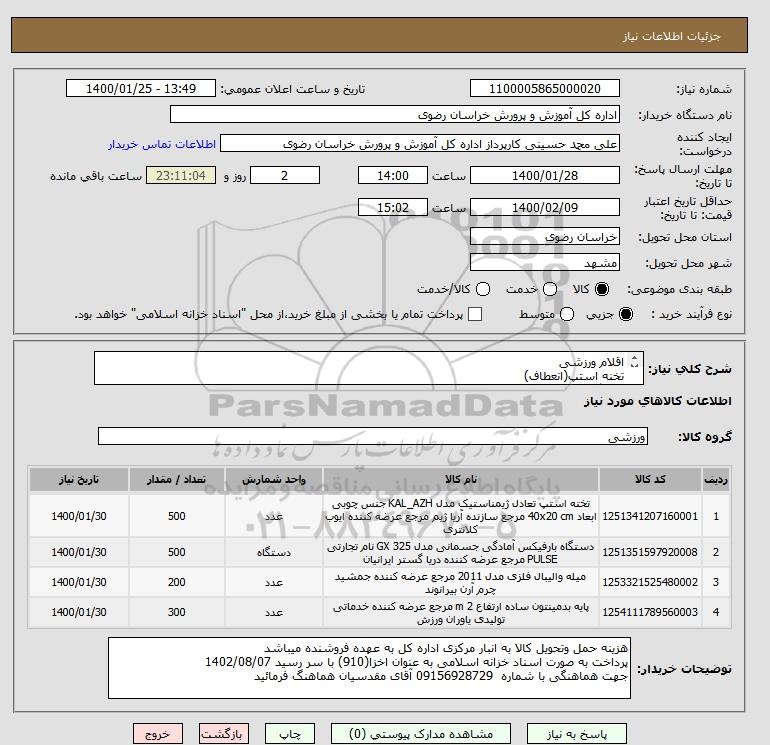
Task: Click quantity 300 in row 4
Action: coord(176,612)
